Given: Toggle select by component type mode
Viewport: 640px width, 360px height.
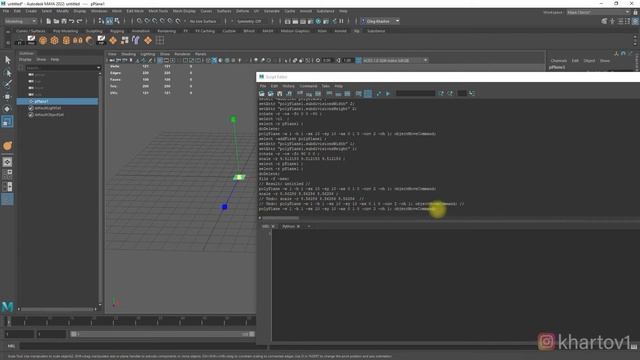Looking at the screenshot, I should [x=117, y=21].
